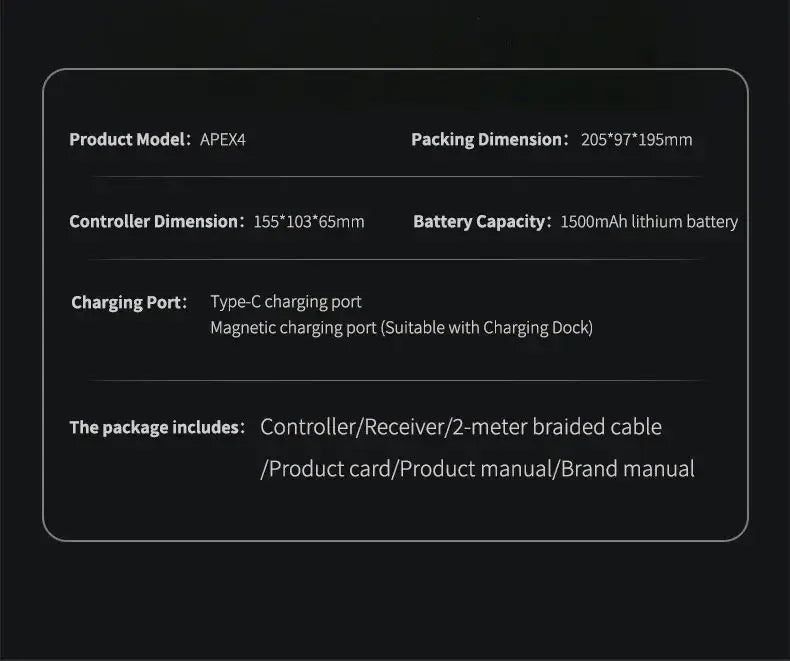Viewport: 790px width, 661px height.
Task: Select the 1500mAh lithium battery text
Action: pyautogui.click(x=649, y=222)
